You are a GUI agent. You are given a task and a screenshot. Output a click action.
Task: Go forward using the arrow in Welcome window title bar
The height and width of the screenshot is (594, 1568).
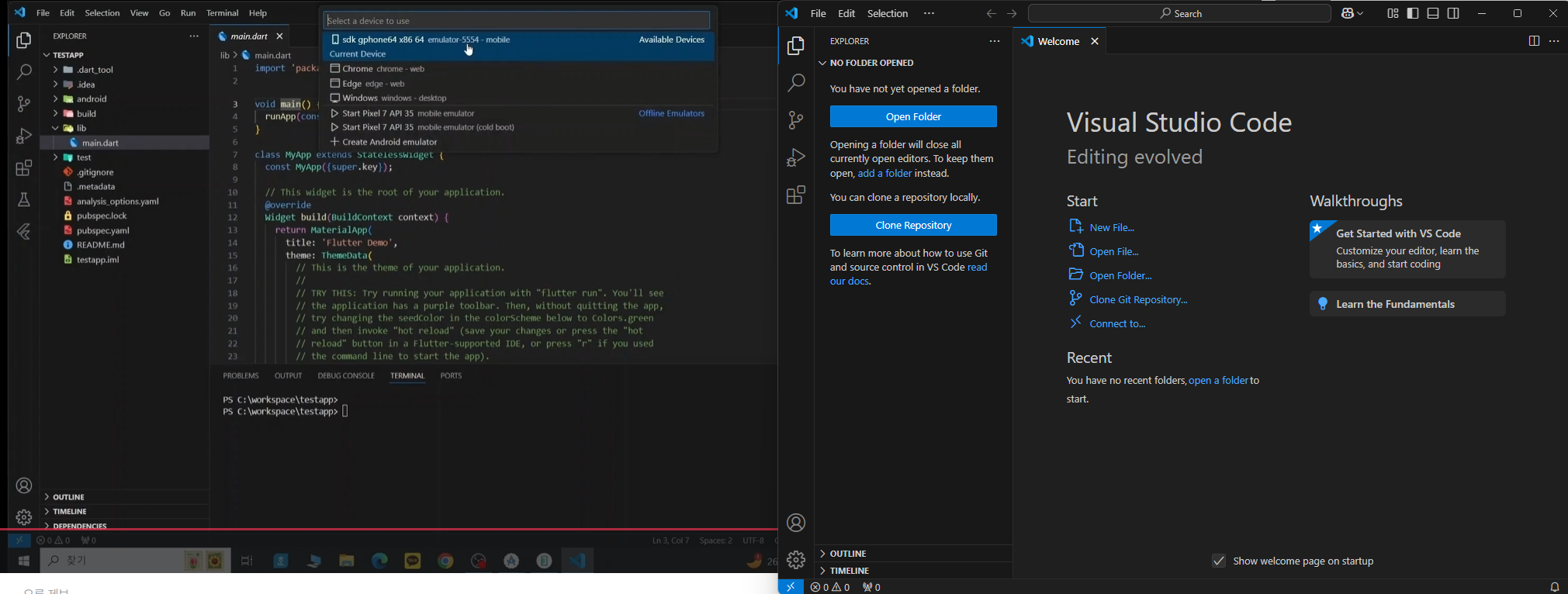pyautogui.click(x=1012, y=14)
